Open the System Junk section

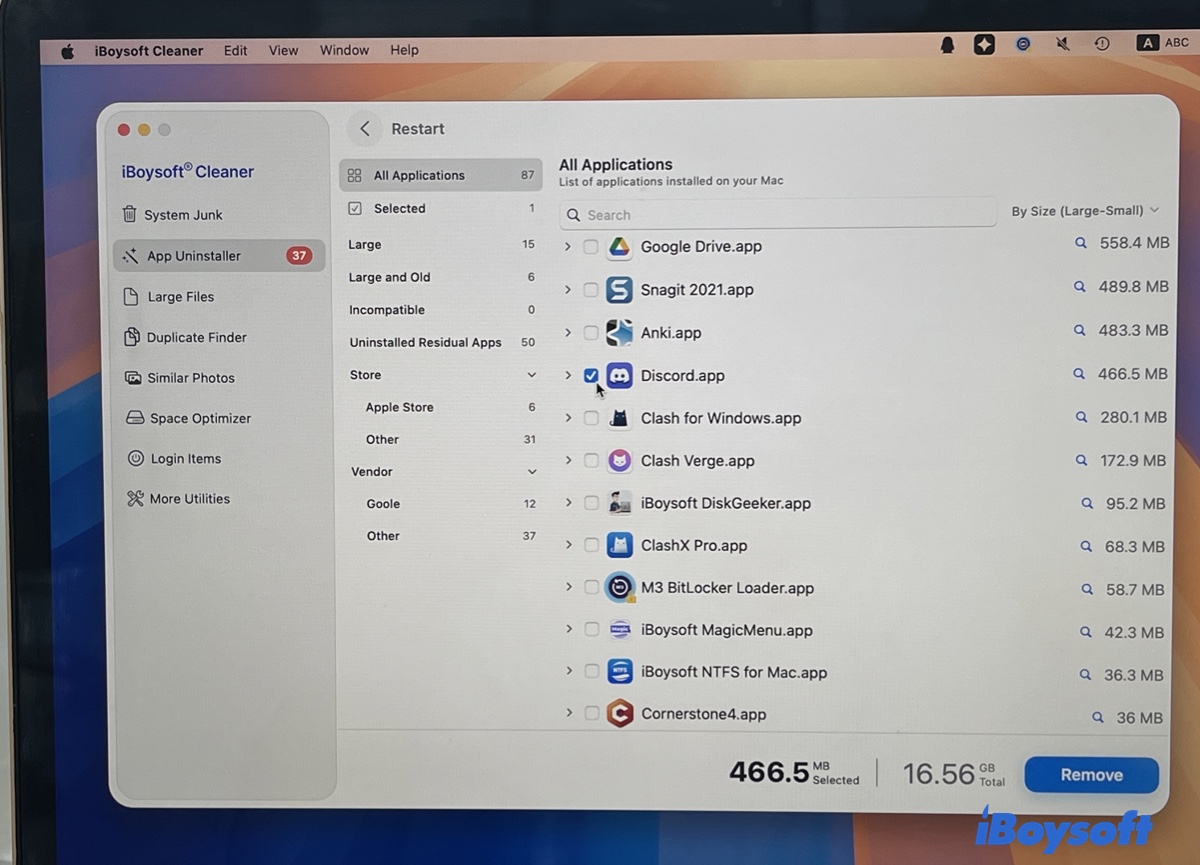(x=173, y=215)
